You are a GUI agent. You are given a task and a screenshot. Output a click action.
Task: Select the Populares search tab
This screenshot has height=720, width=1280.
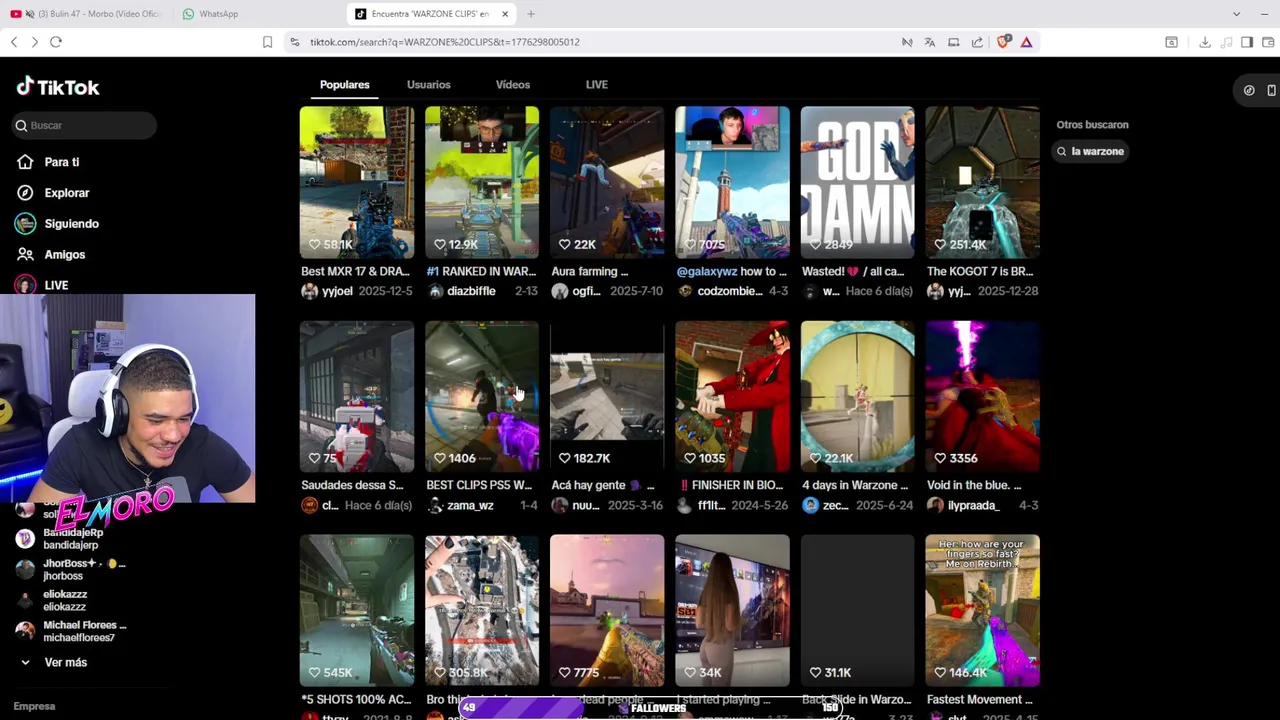coord(345,85)
